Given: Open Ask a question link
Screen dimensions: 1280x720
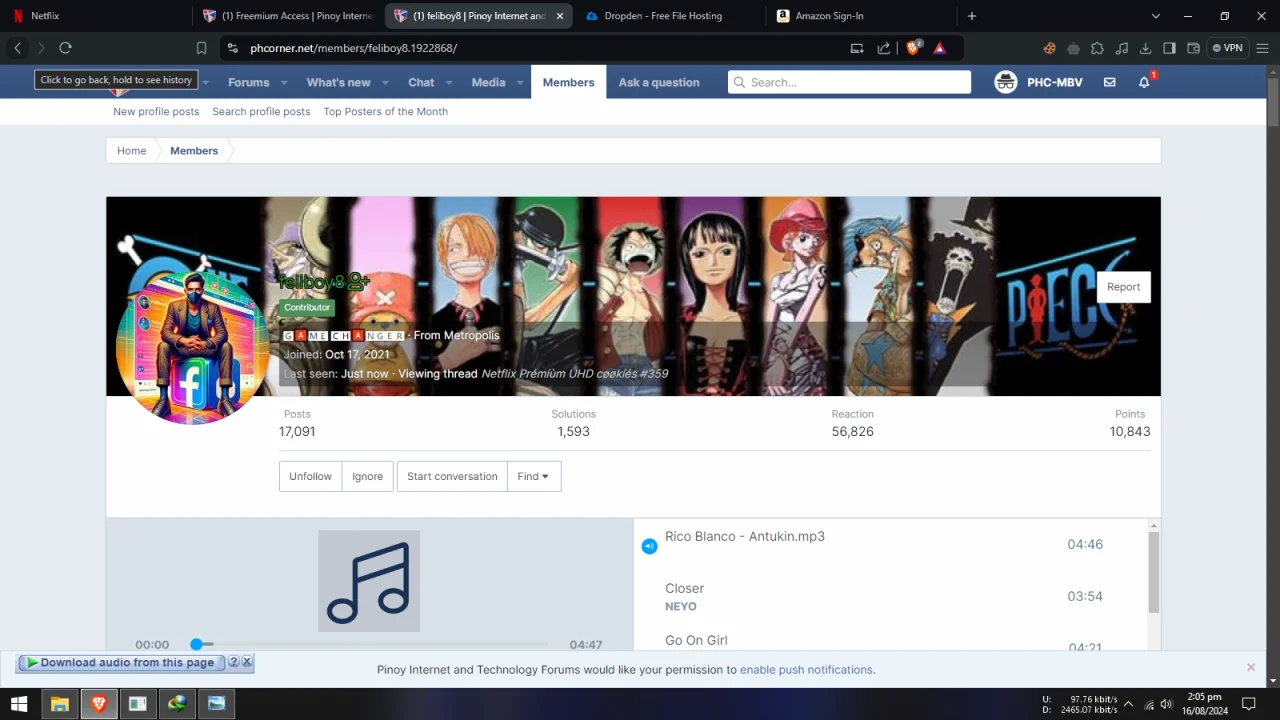Looking at the screenshot, I should [659, 83].
